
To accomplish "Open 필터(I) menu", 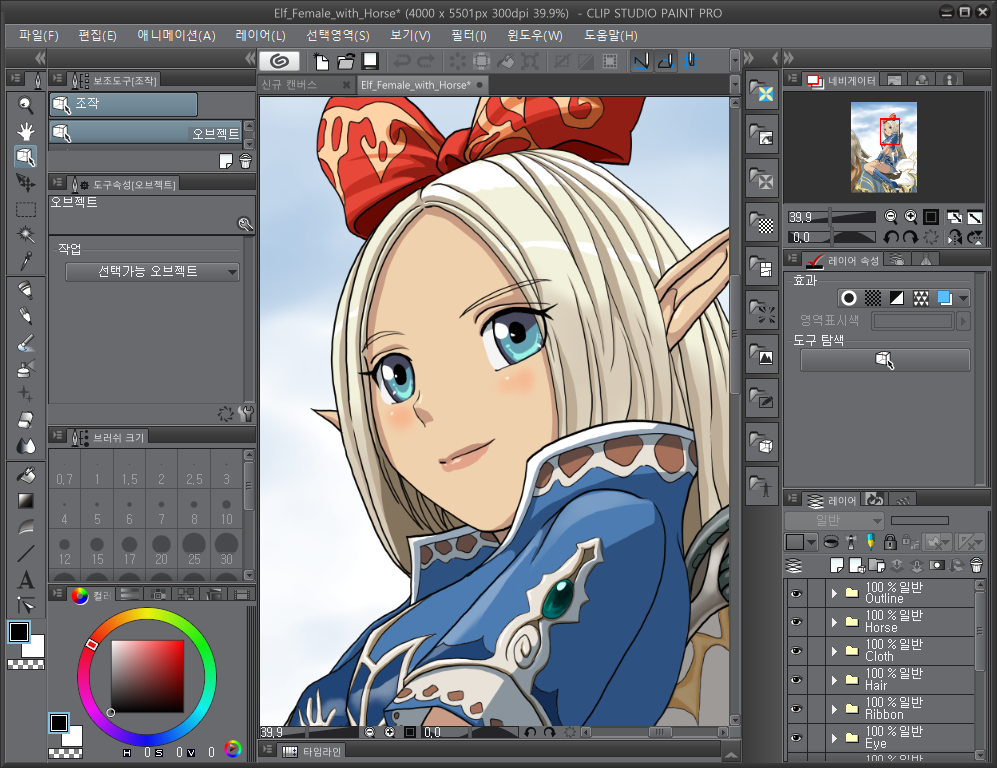I will click(x=469, y=36).
